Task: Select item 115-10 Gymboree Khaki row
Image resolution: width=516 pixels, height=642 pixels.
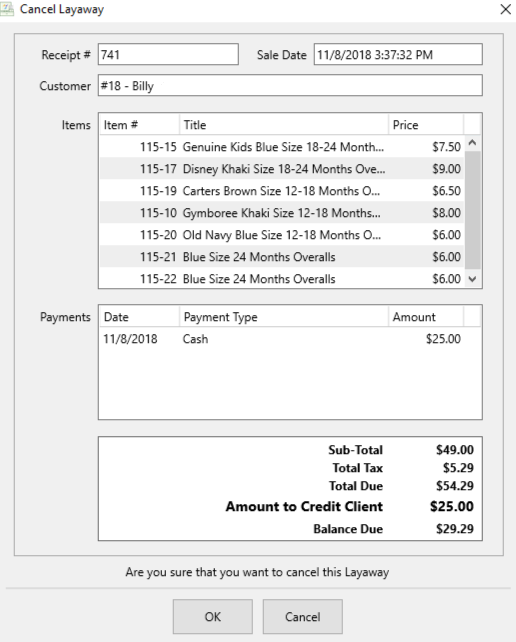Action: (282, 213)
